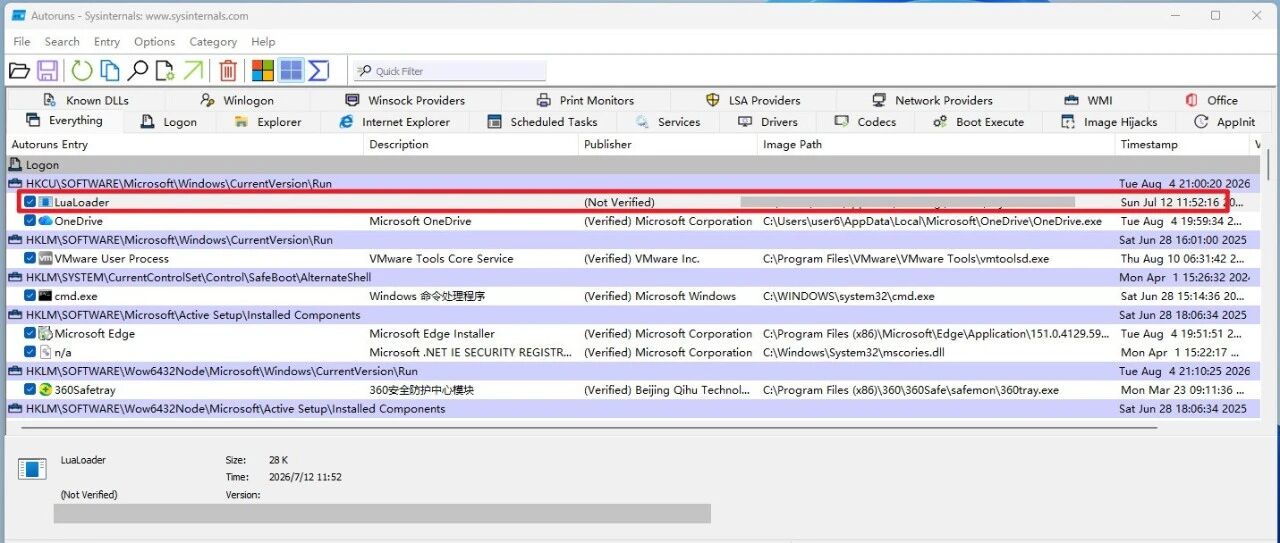Viewport: 1280px width, 543px height.
Task: Uncheck the LuaLoader entry checkbox
Action: (x=30, y=202)
